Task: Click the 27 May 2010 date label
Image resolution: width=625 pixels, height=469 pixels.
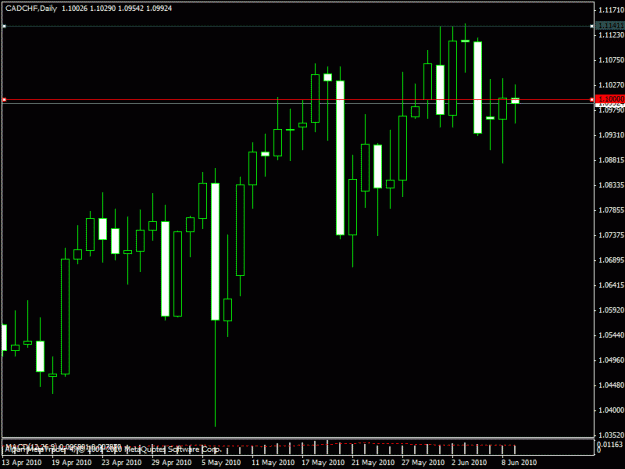Action: [423, 462]
